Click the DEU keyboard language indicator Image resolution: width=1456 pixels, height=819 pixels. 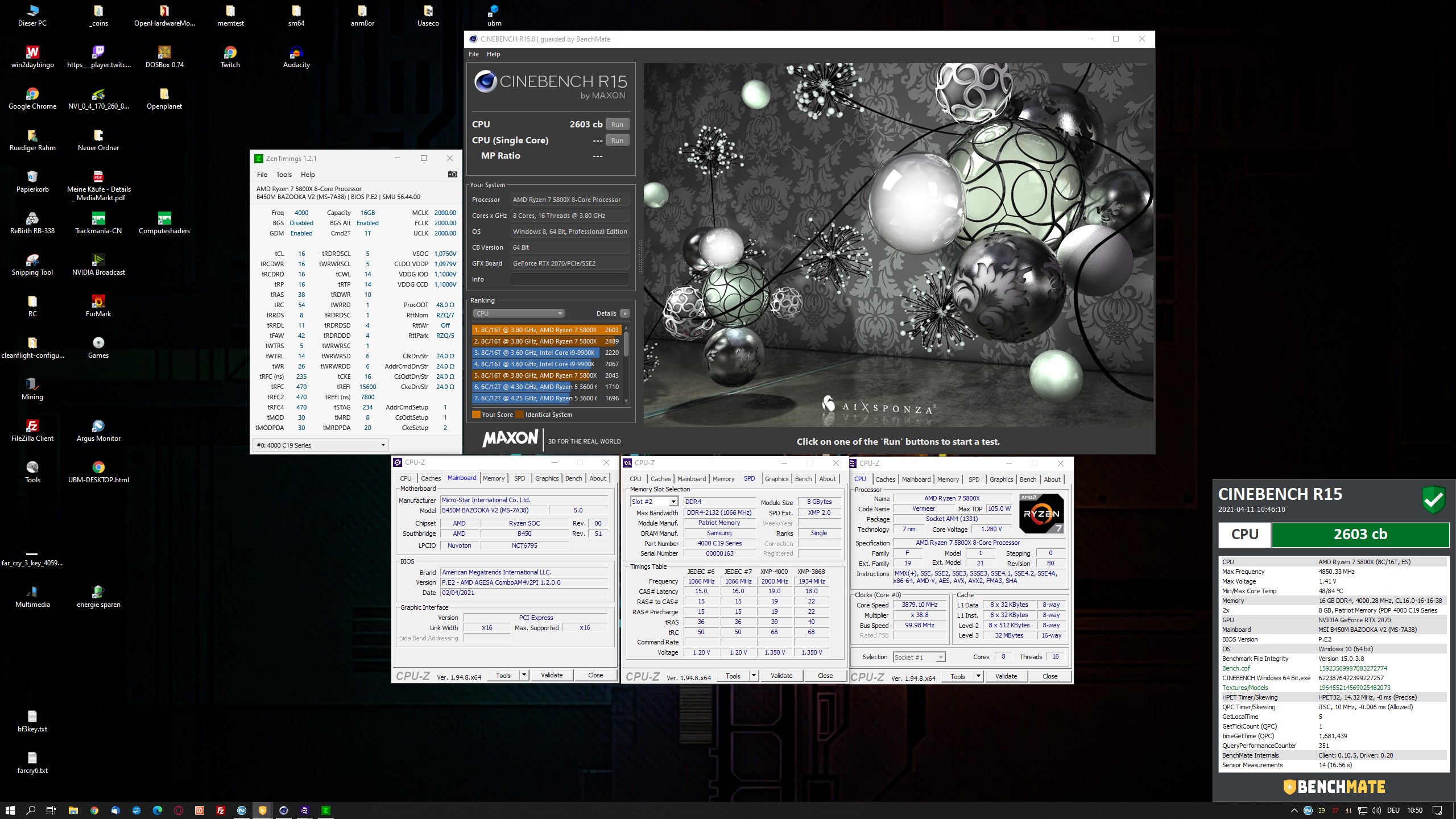click(1393, 810)
